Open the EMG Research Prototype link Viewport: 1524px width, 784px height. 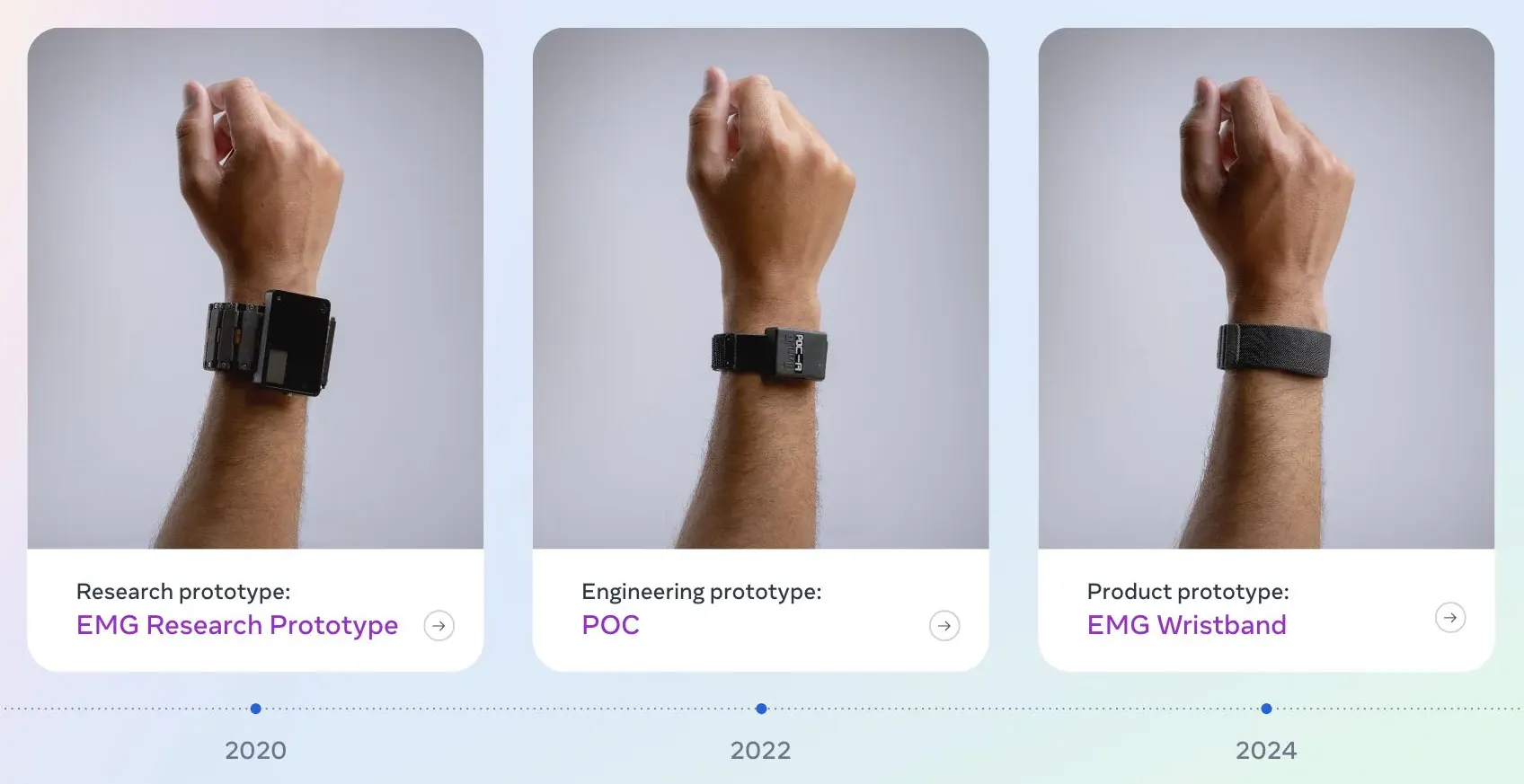(236, 625)
